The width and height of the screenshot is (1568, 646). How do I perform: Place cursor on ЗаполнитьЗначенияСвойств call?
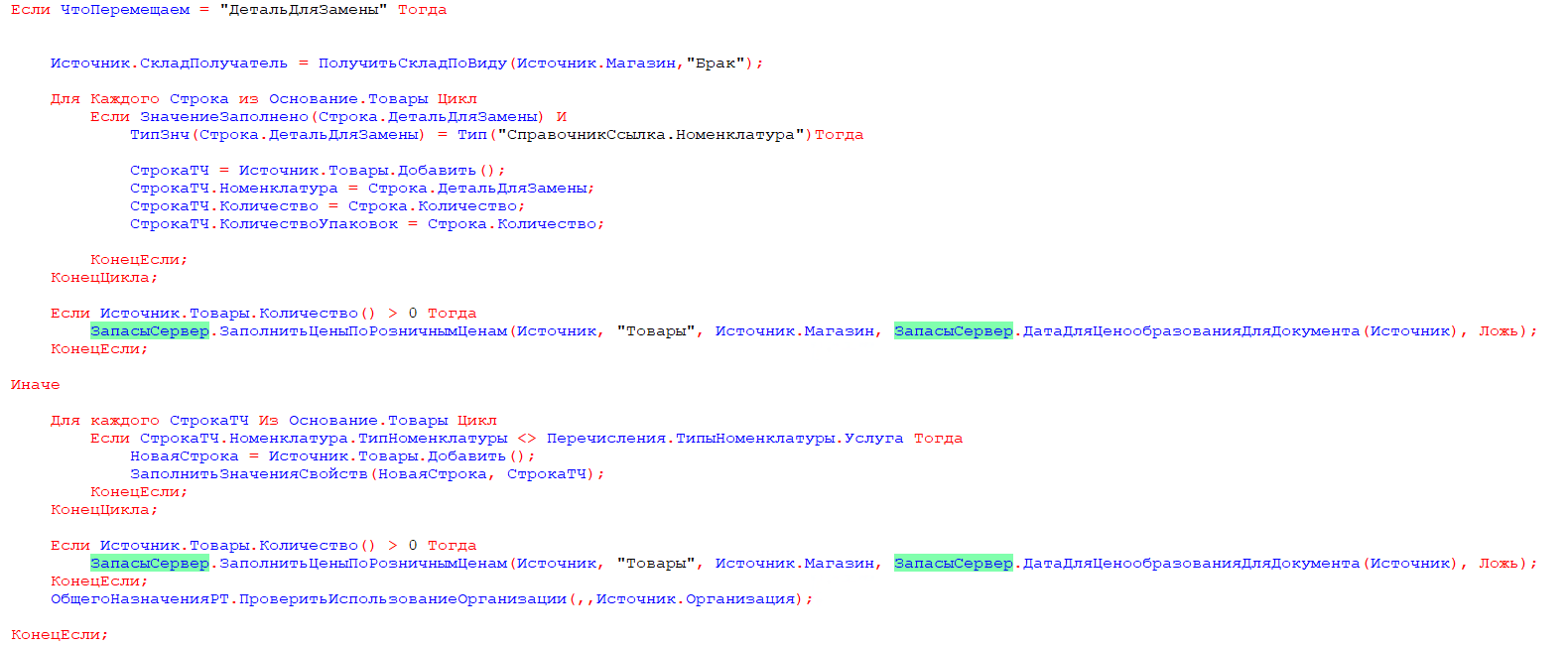click(249, 474)
